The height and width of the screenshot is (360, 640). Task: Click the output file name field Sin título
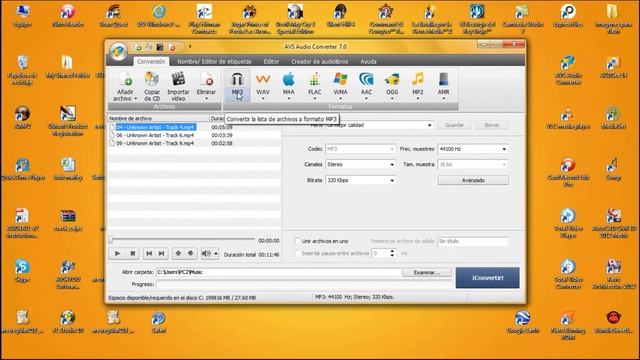[x=473, y=241]
